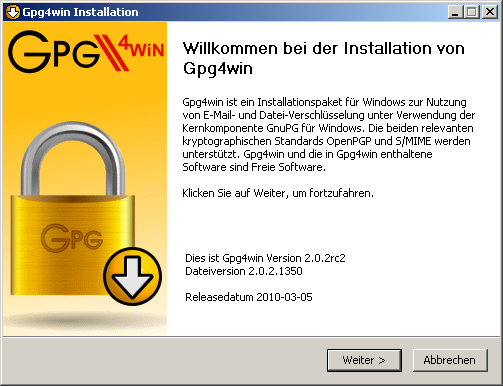Click the Weiter > button to continue

[x=364, y=360]
